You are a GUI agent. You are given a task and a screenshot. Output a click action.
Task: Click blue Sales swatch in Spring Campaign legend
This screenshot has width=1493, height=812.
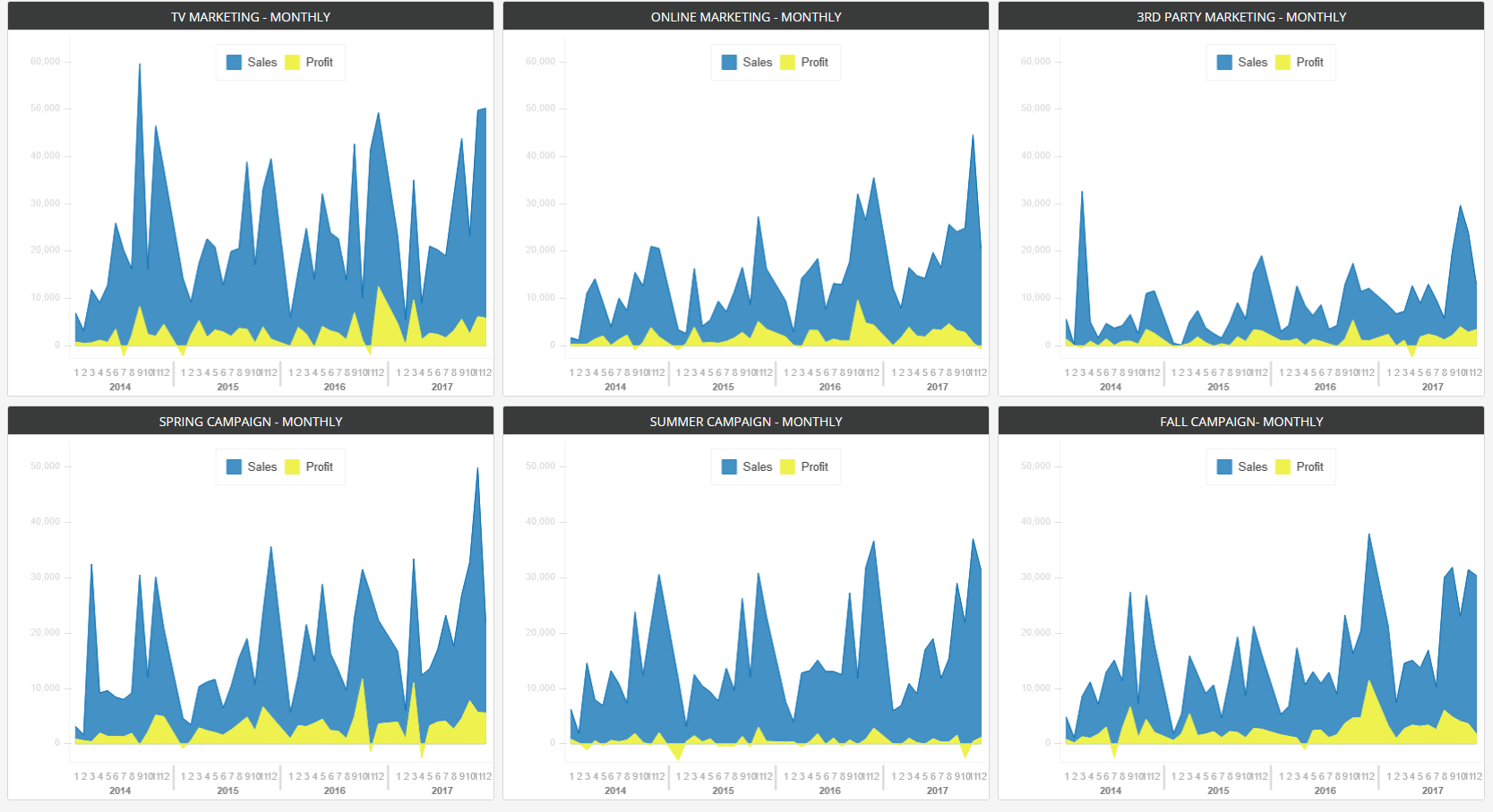tap(234, 467)
